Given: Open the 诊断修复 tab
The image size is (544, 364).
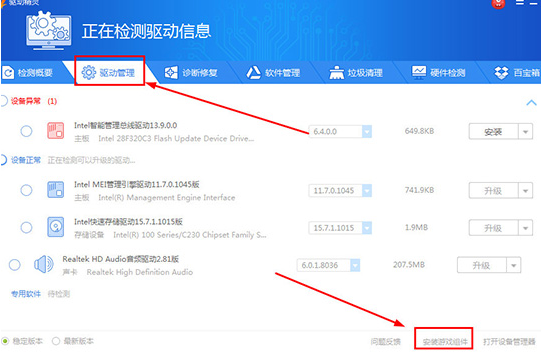Looking at the screenshot, I should [191, 73].
